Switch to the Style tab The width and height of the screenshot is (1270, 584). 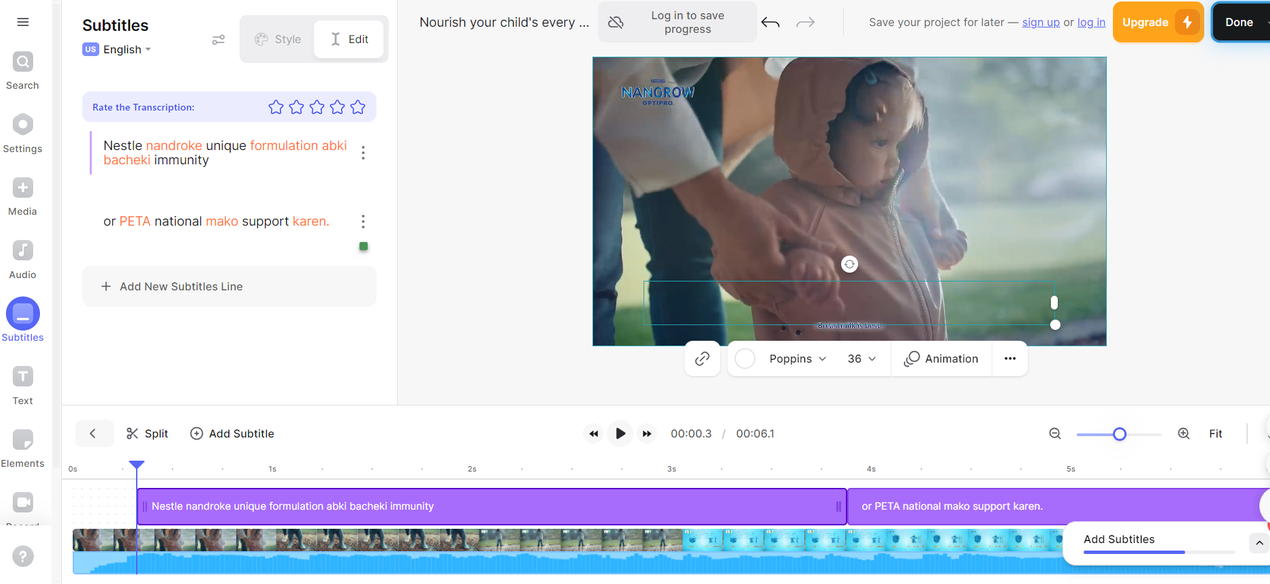click(x=277, y=39)
